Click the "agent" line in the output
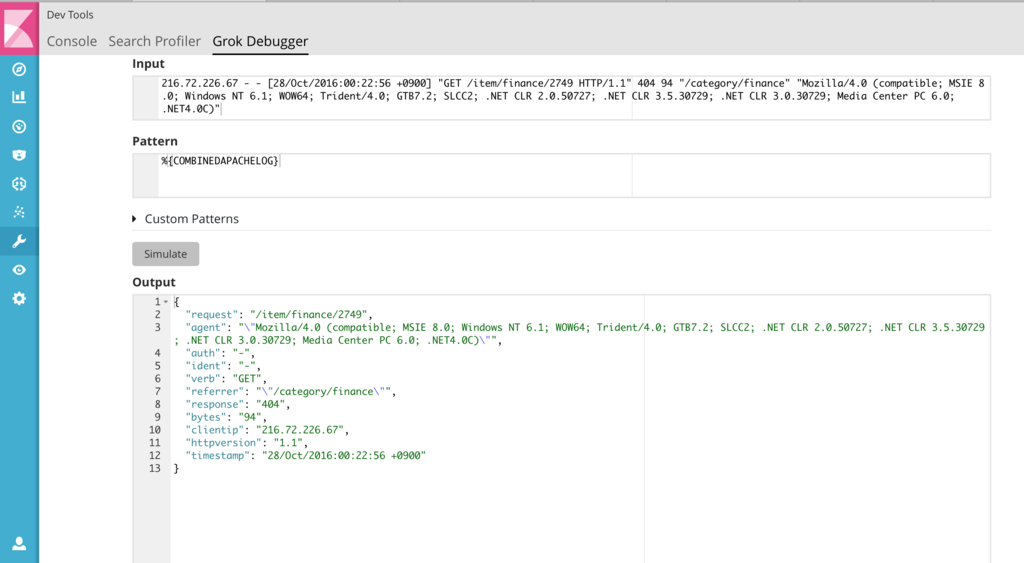Image resolution: width=1024 pixels, height=563 pixels. 579,334
